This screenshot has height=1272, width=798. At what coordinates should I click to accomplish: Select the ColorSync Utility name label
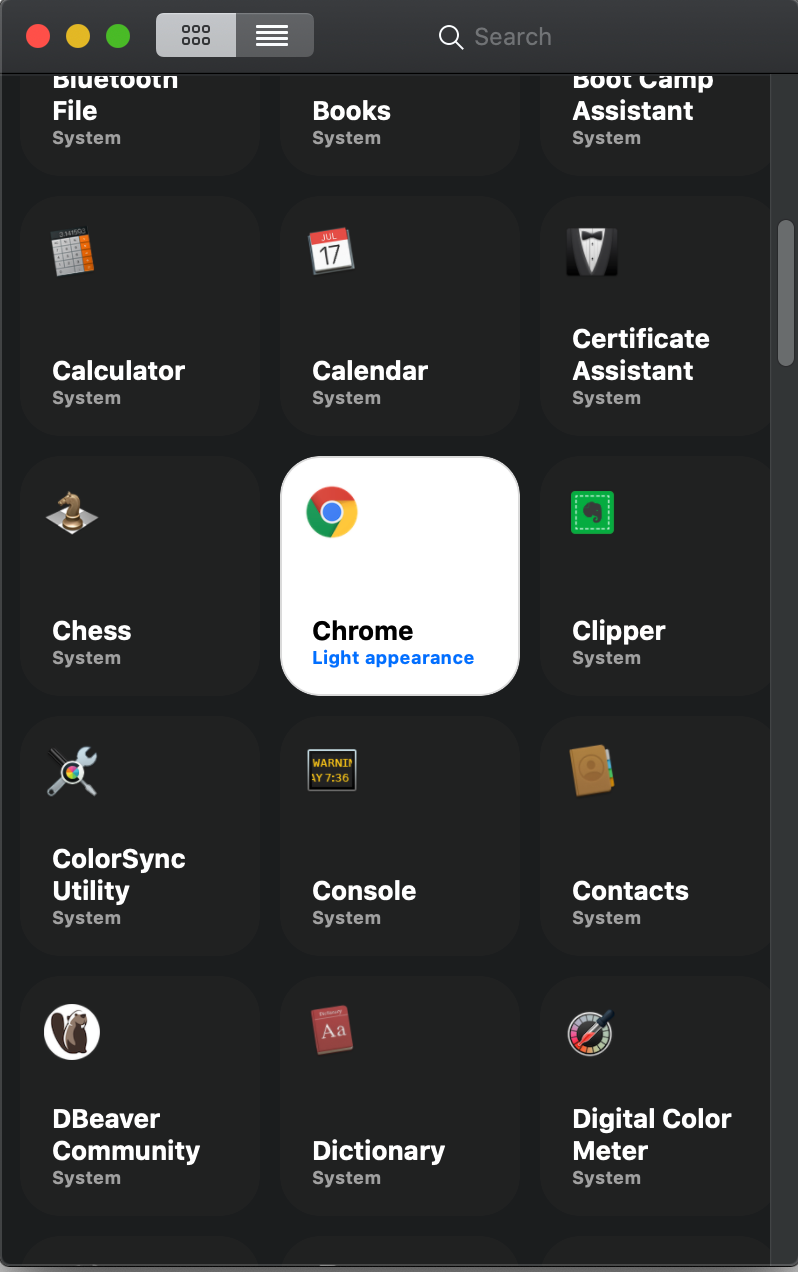(x=119, y=875)
